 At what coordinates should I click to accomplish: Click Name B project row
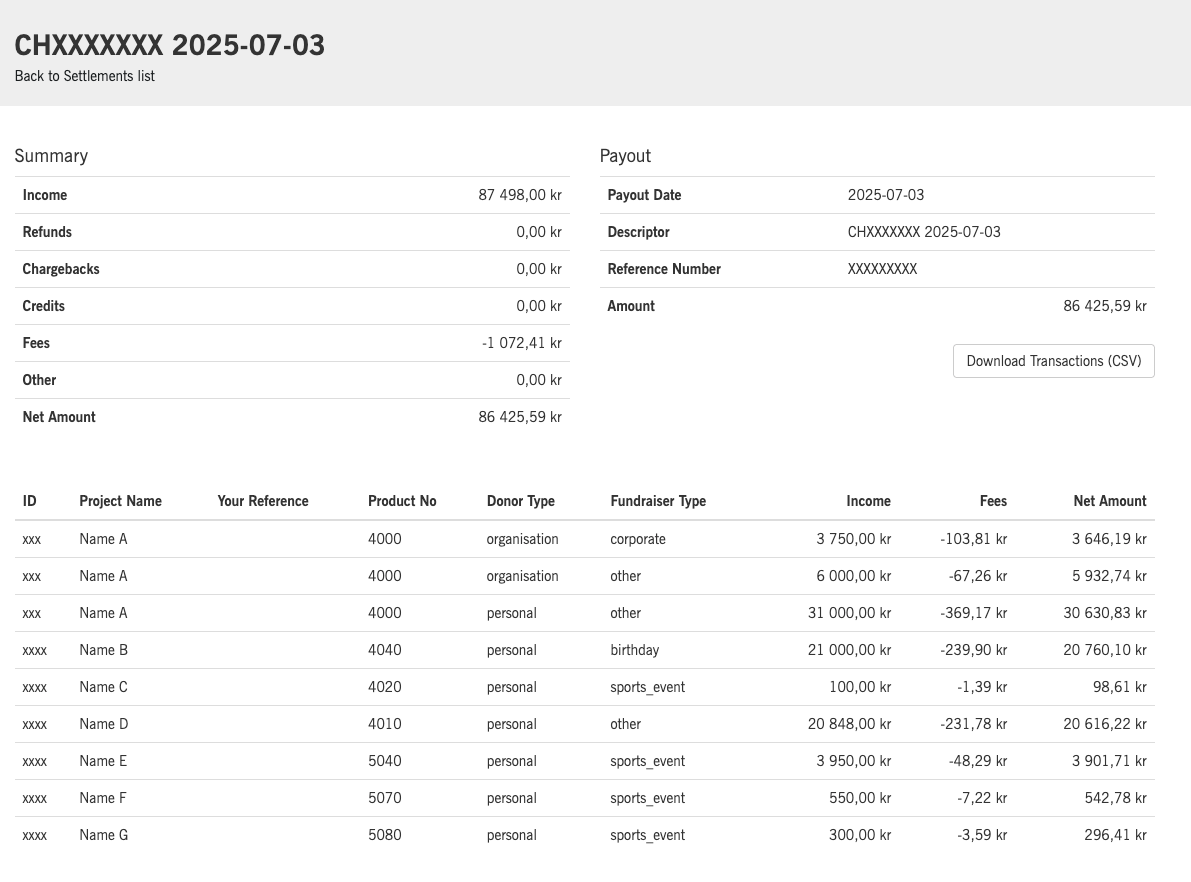tap(584, 650)
